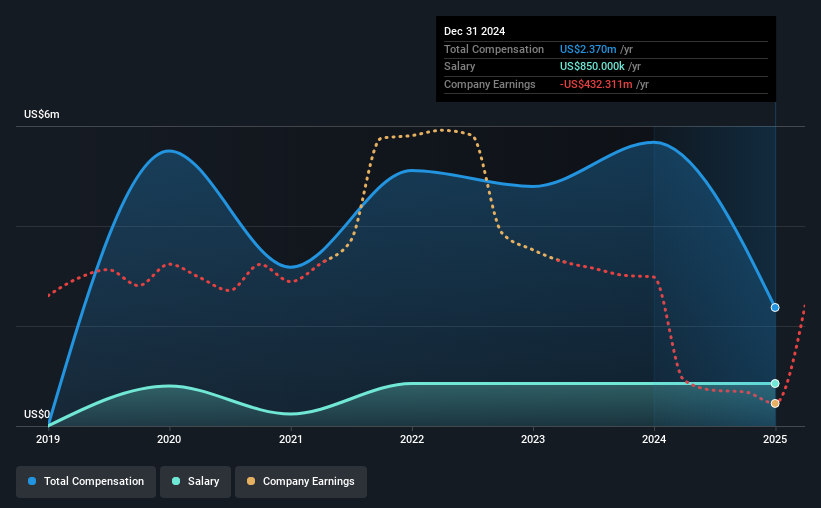Click the Total Compensation row label in tooltip
The width and height of the screenshot is (821, 508).
494,49
